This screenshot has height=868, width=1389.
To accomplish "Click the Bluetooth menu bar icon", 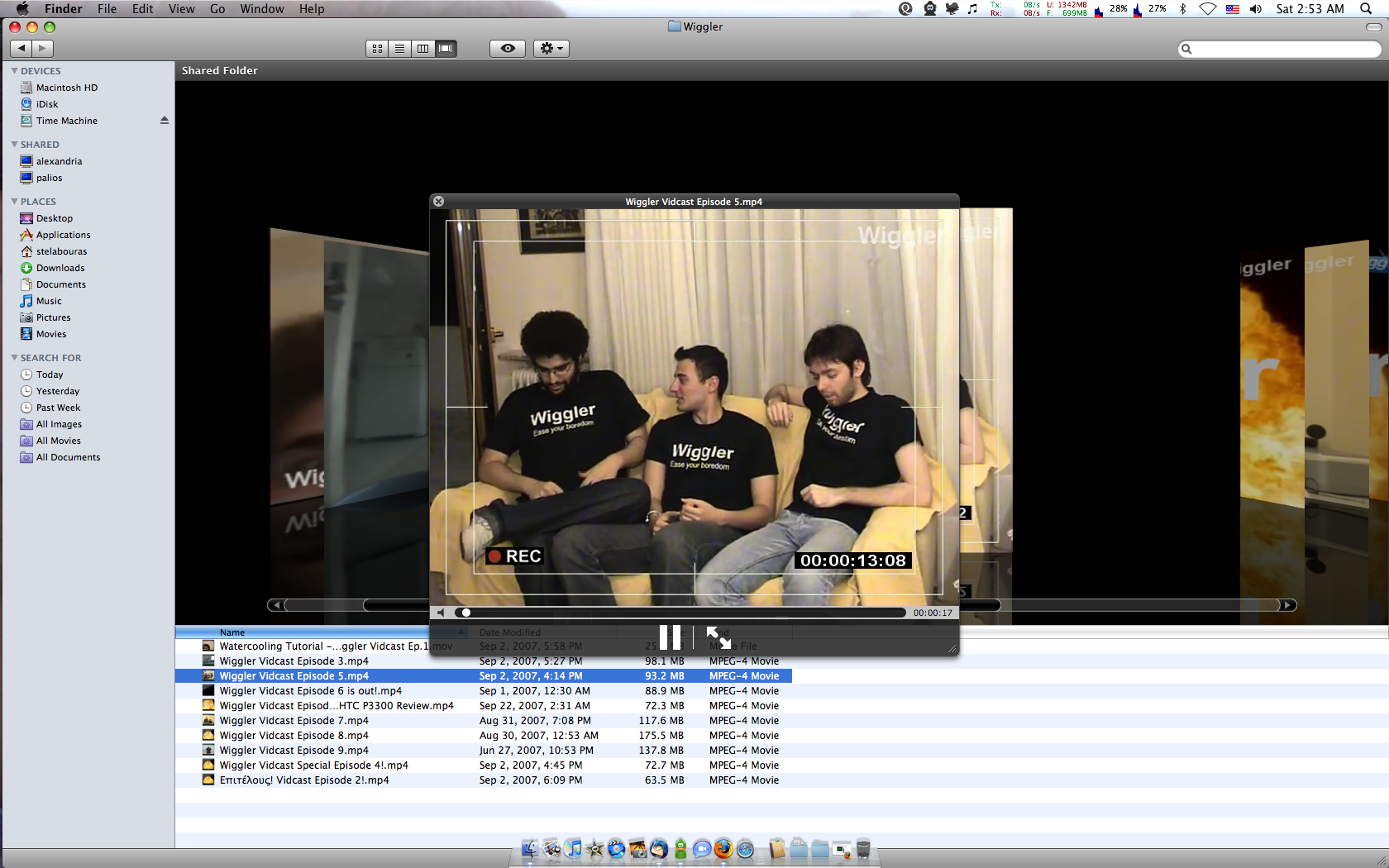I will click(1182, 9).
